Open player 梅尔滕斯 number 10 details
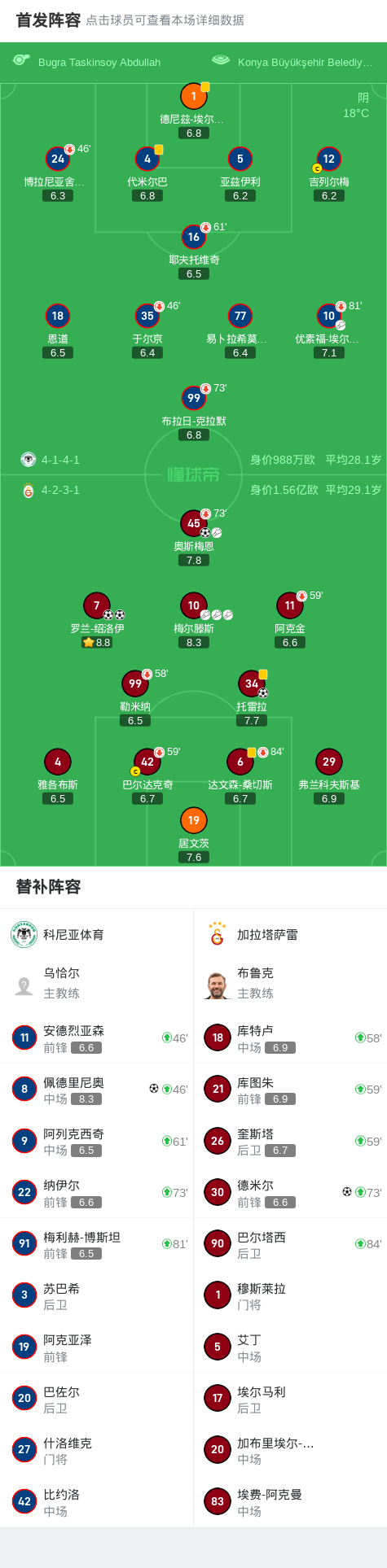387x1568 pixels. (x=193, y=605)
